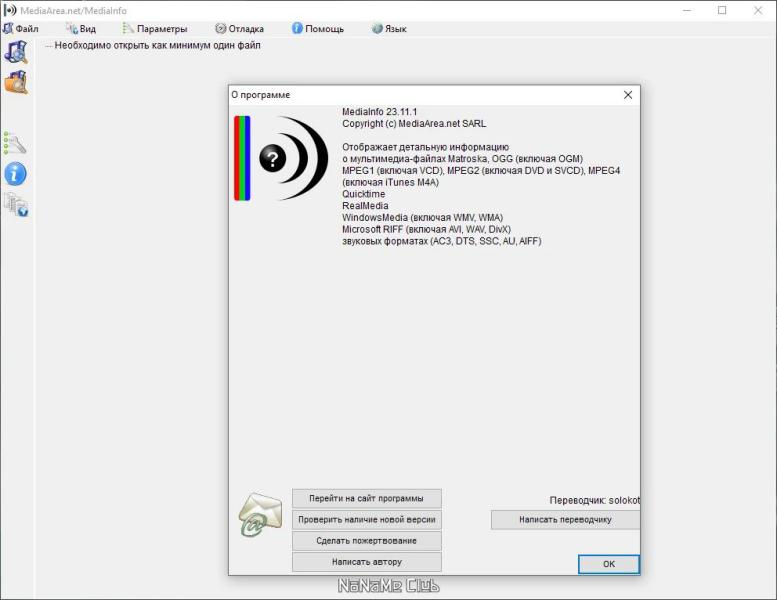Minimize the MediaInfo main window
The width and height of the screenshot is (777, 600).
click(687, 10)
